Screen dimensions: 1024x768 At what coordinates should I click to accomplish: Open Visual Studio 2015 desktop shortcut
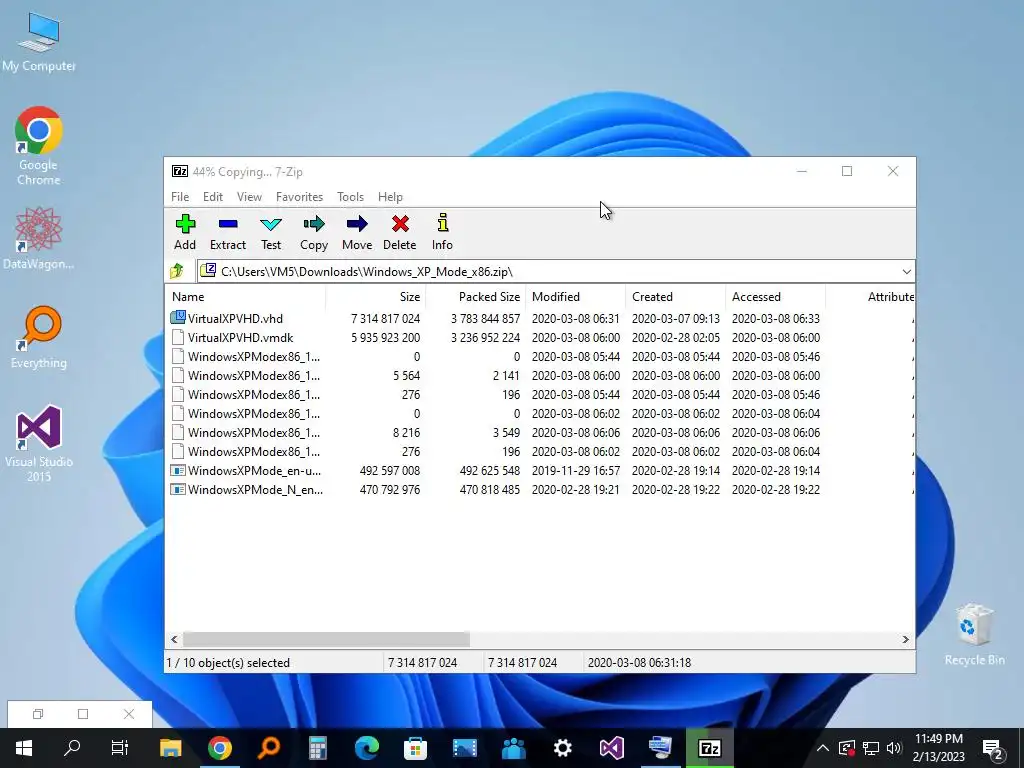[39, 443]
